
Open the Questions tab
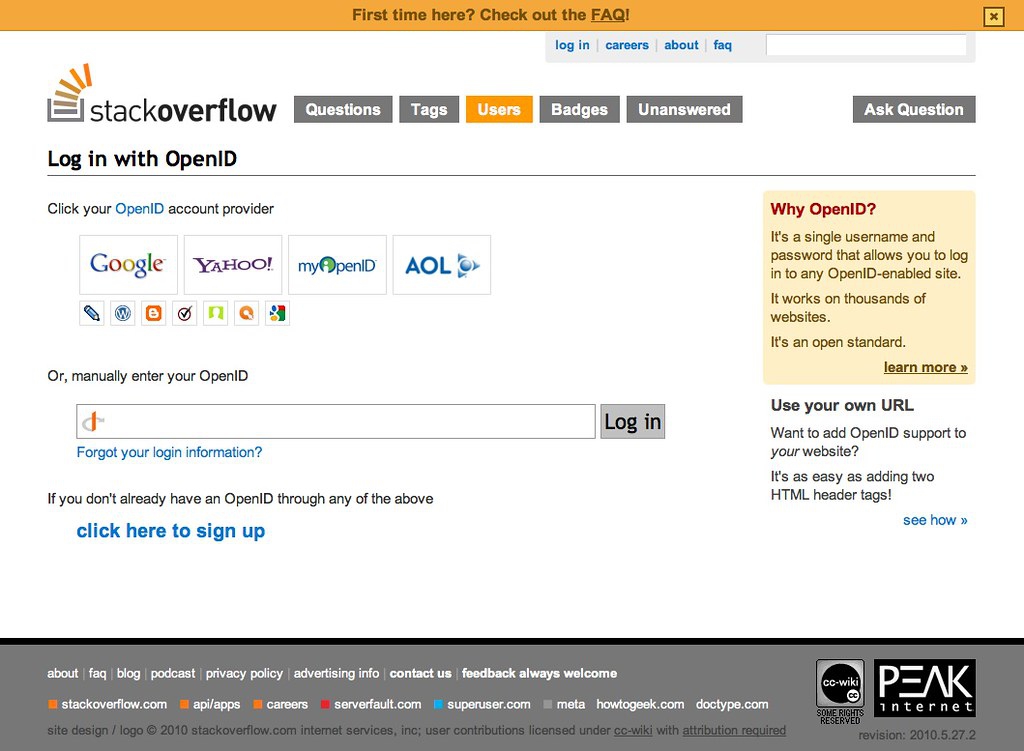pyautogui.click(x=343, y=110)
